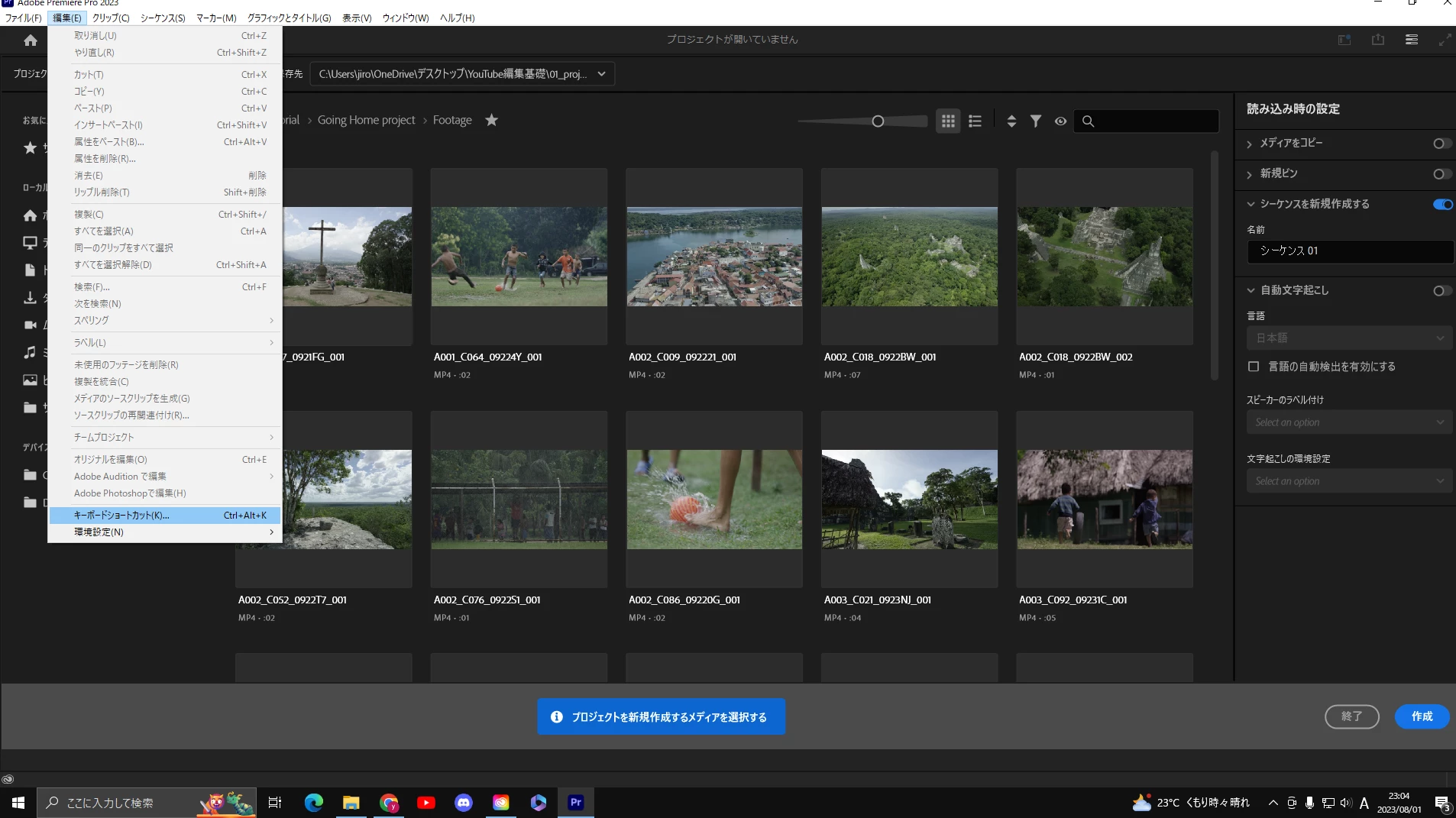This screenshot has height=818, width=1456.
Task: Open the 言語 dropdown showing 日本語
Action: coord(1350,338)
